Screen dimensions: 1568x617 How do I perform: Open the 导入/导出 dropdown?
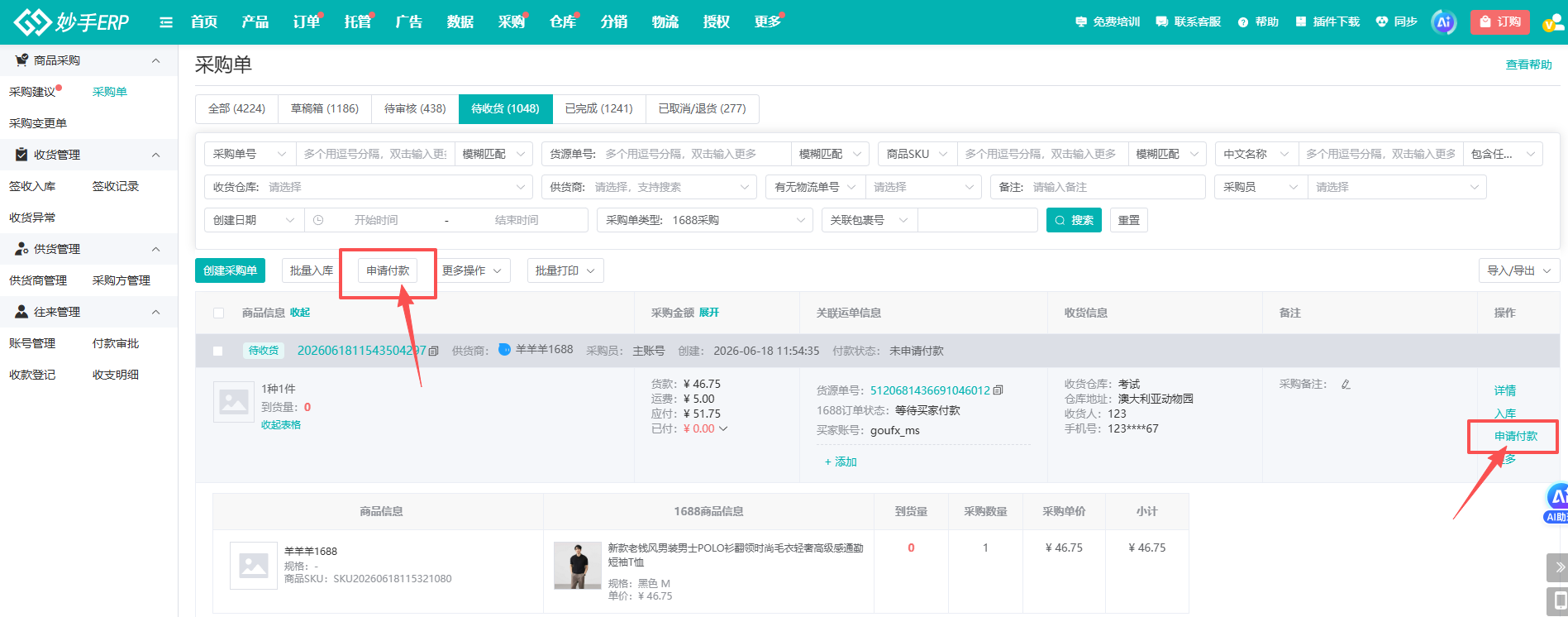click(1519, 270)
